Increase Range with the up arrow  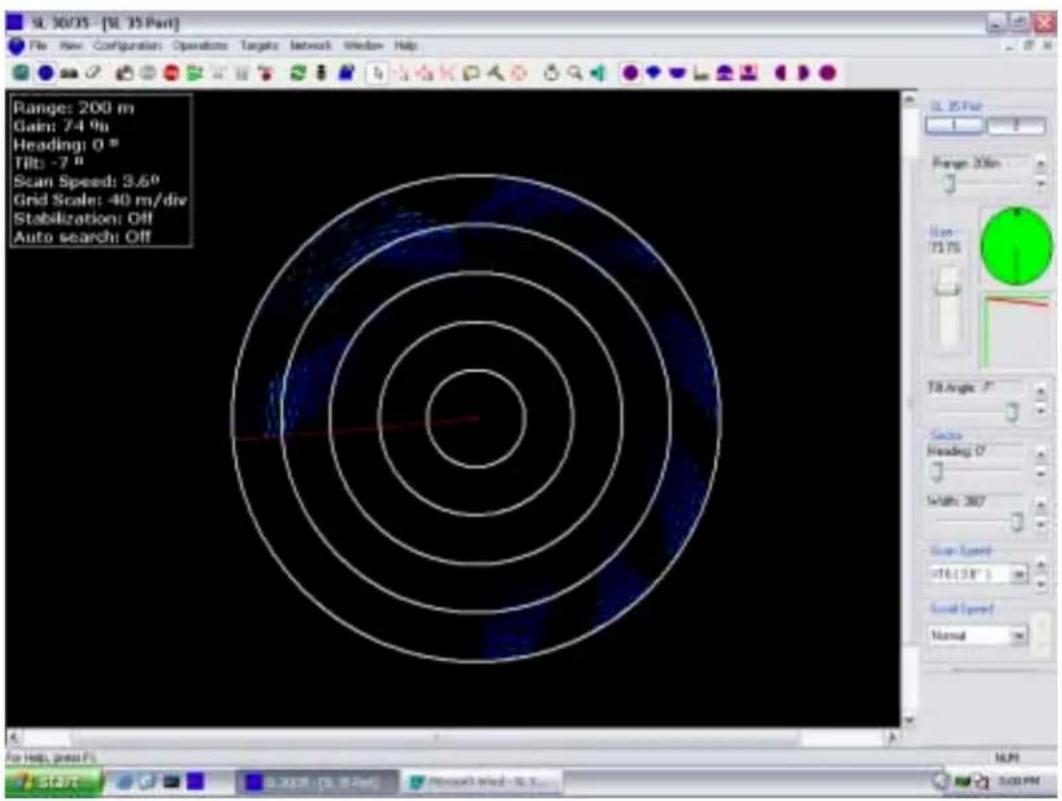pyautogui.click(x=1040, y=163)
